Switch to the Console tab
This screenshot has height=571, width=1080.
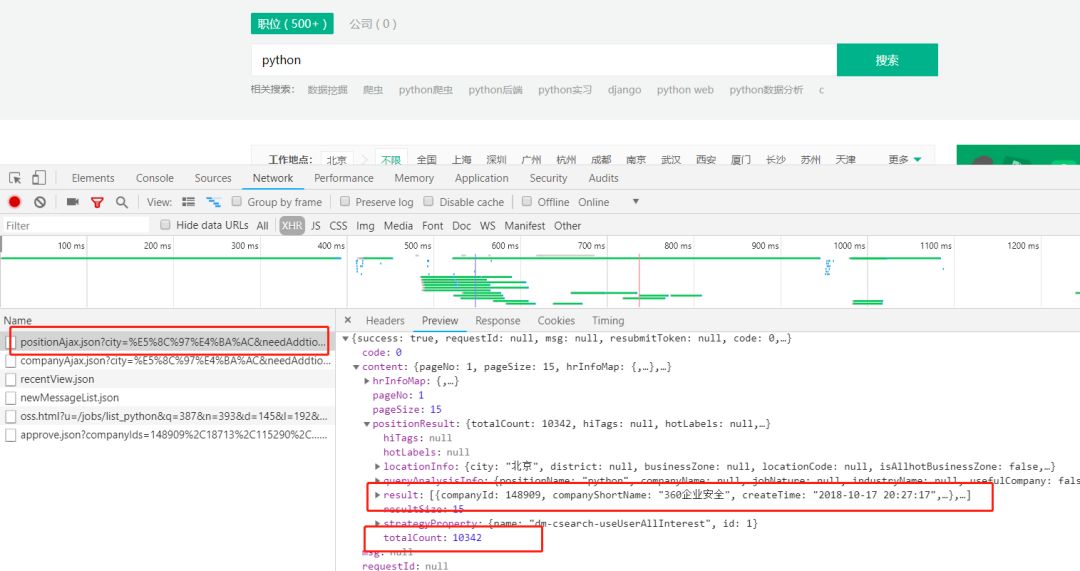point(155,178)
